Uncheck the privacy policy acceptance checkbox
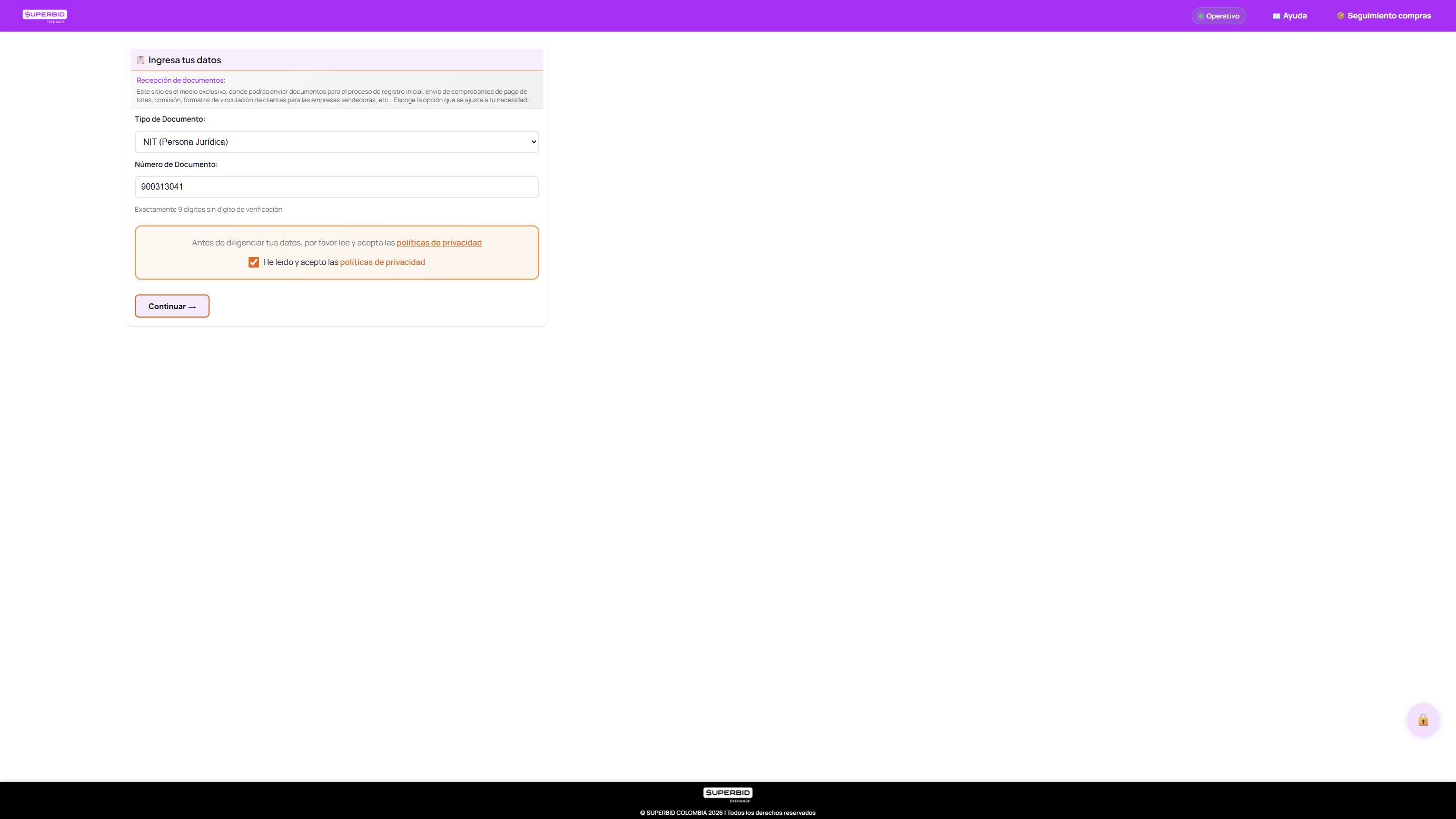This screenshot has height=819, width=1456. 254,262
